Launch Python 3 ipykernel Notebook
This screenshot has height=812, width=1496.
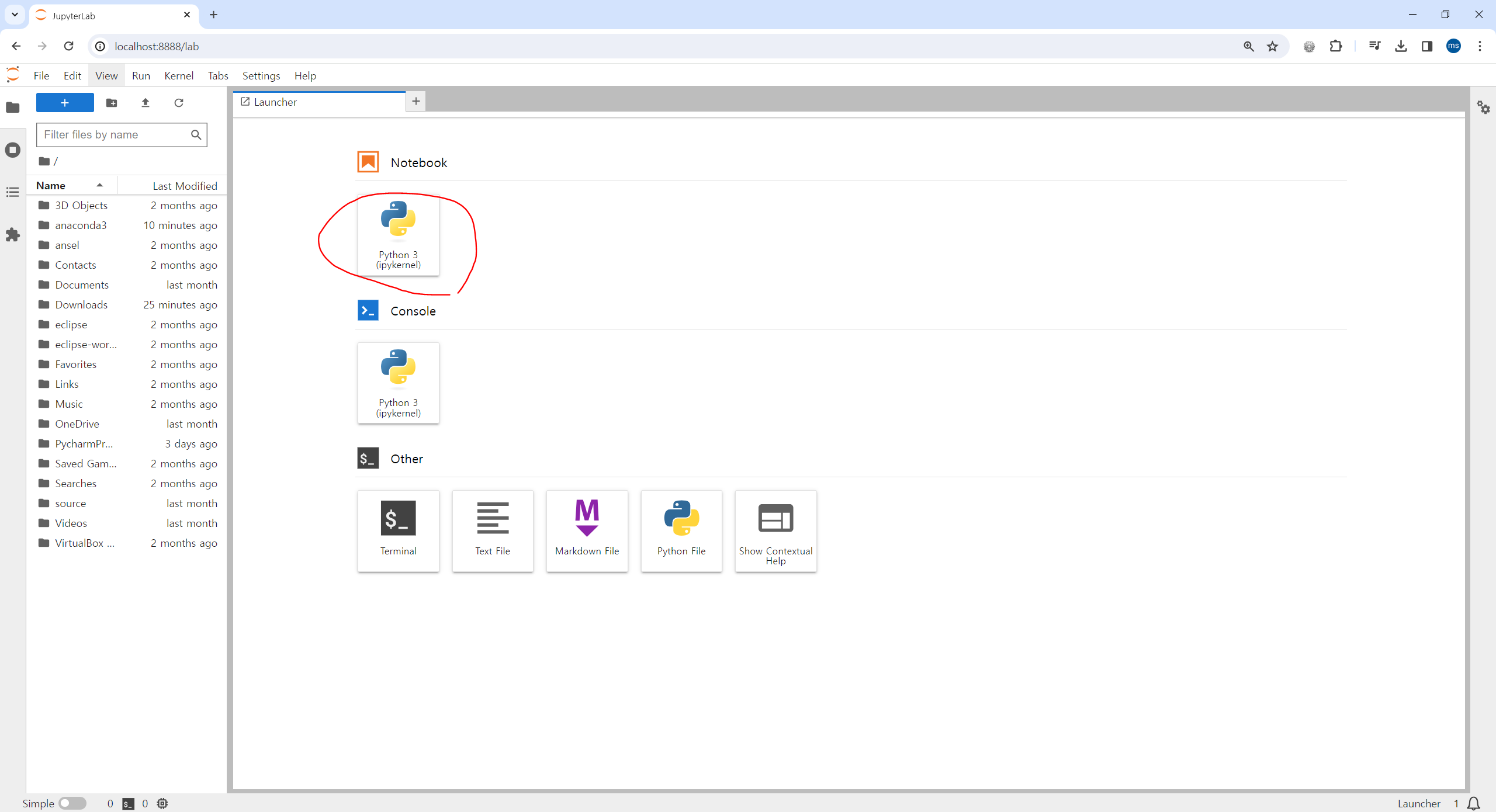(x=398, y=235)
